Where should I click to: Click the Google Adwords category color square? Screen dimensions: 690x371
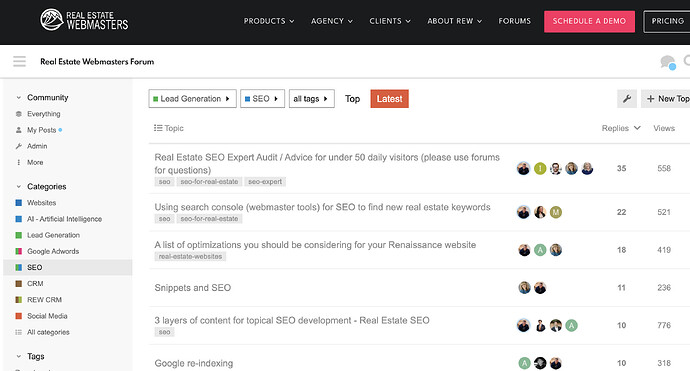click(x=18, y=251)
